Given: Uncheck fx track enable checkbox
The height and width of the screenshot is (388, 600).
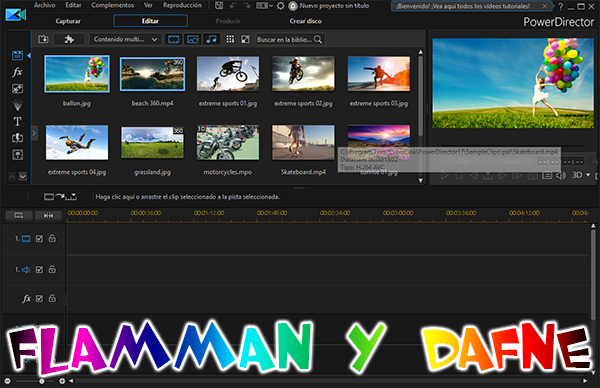Looking at the screenshot, I should tap(39, 298).
